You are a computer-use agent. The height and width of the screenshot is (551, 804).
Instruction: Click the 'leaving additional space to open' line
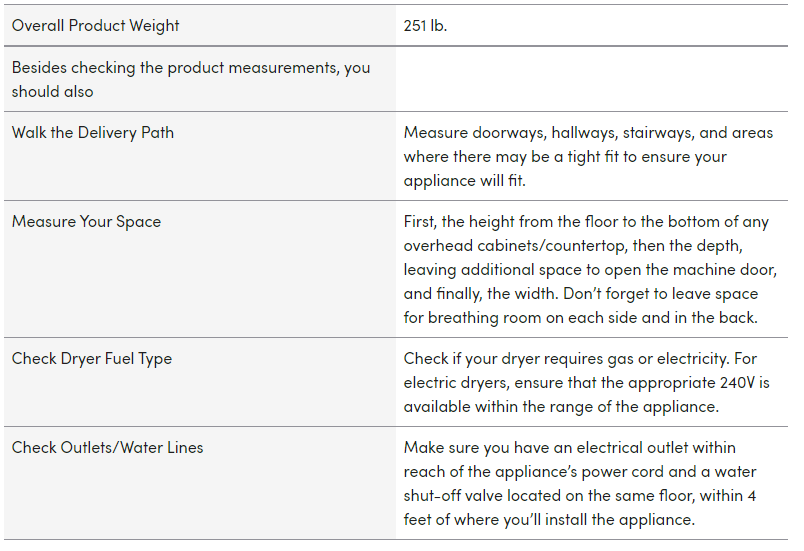590,270
